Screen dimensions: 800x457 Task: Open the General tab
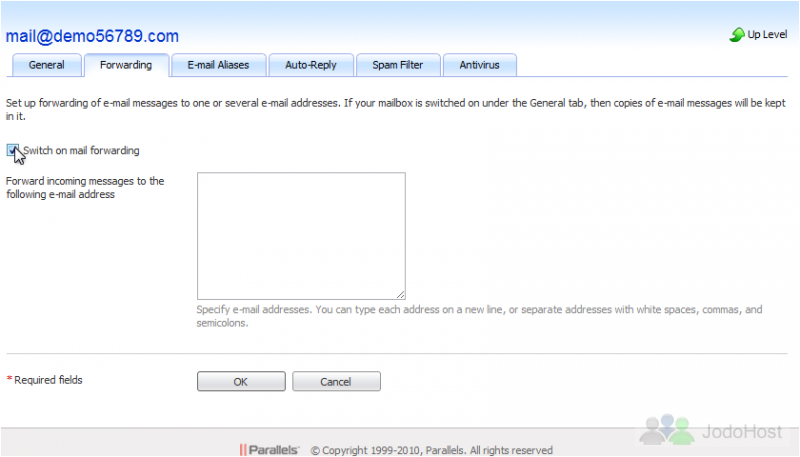[46, 65]
